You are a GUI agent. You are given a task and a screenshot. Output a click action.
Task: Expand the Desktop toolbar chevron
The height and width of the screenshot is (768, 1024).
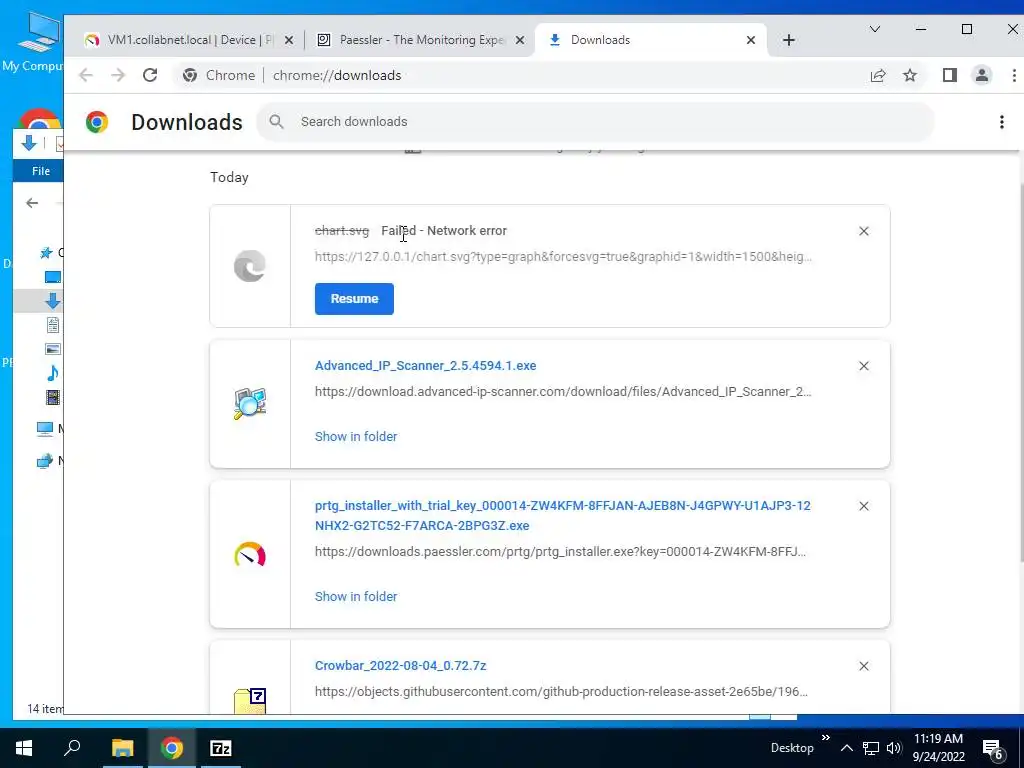pyautogui.click(x=825, y=738)
